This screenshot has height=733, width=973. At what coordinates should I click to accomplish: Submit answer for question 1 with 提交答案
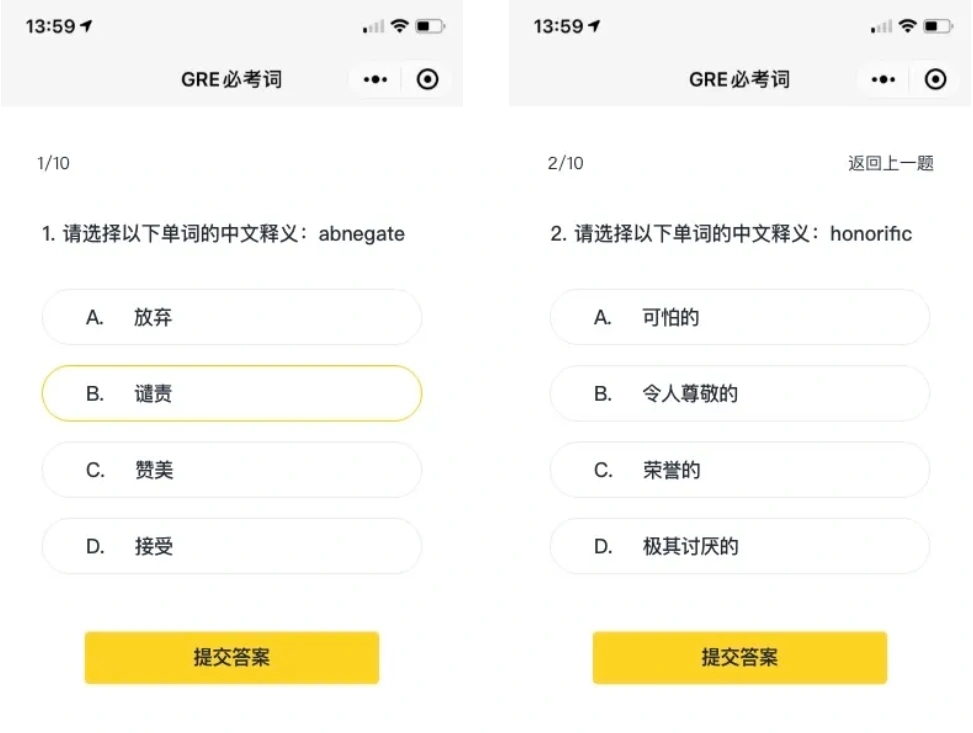232,657
